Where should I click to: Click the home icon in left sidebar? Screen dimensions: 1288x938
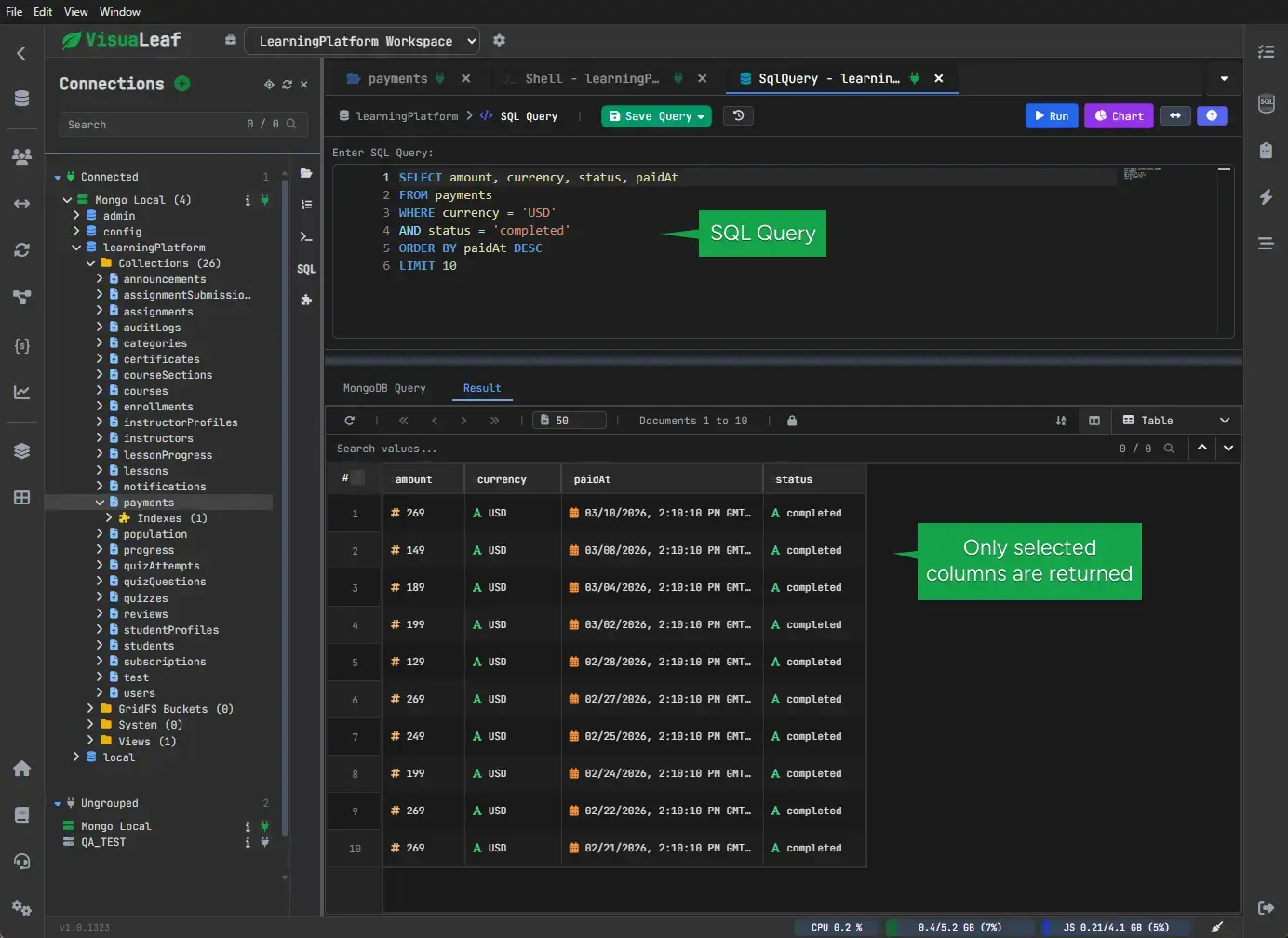click(22, 769)
